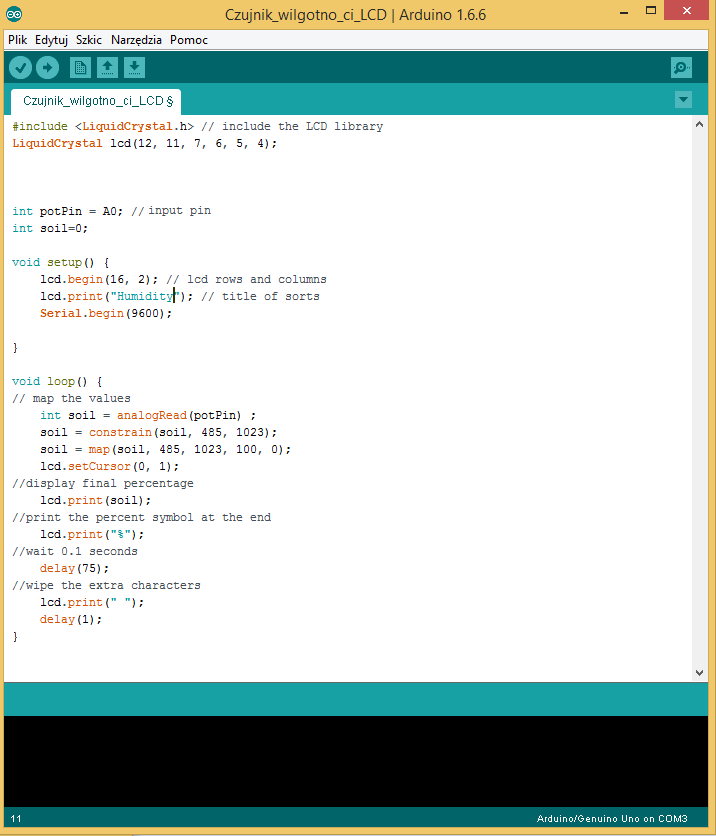Click the 'lcd.print("Humidity");' line
The width and height of the screenshot is (716, 836).
click(x=180, y=296)
